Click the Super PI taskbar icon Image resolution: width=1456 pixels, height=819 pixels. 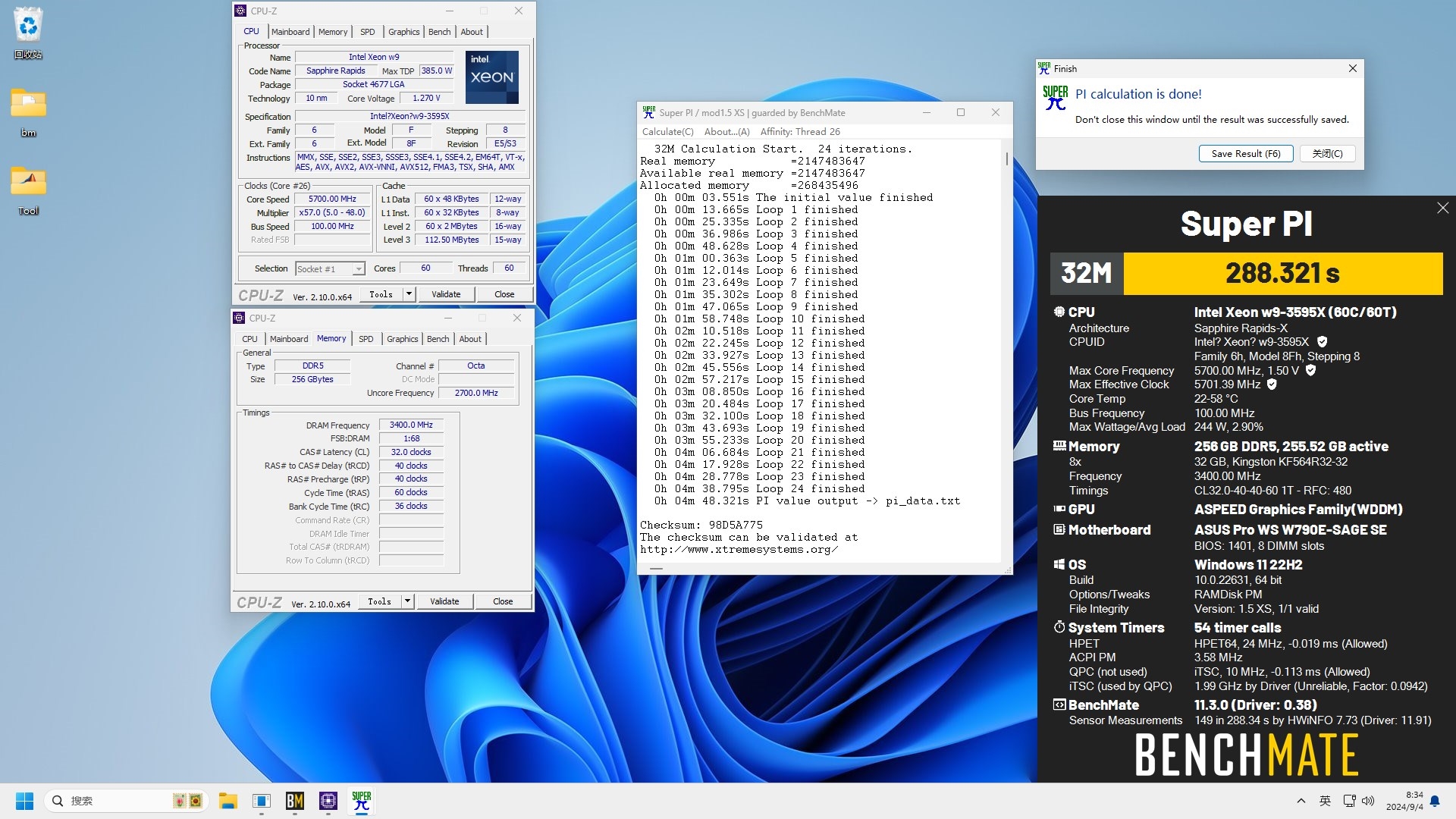point(362,801)
